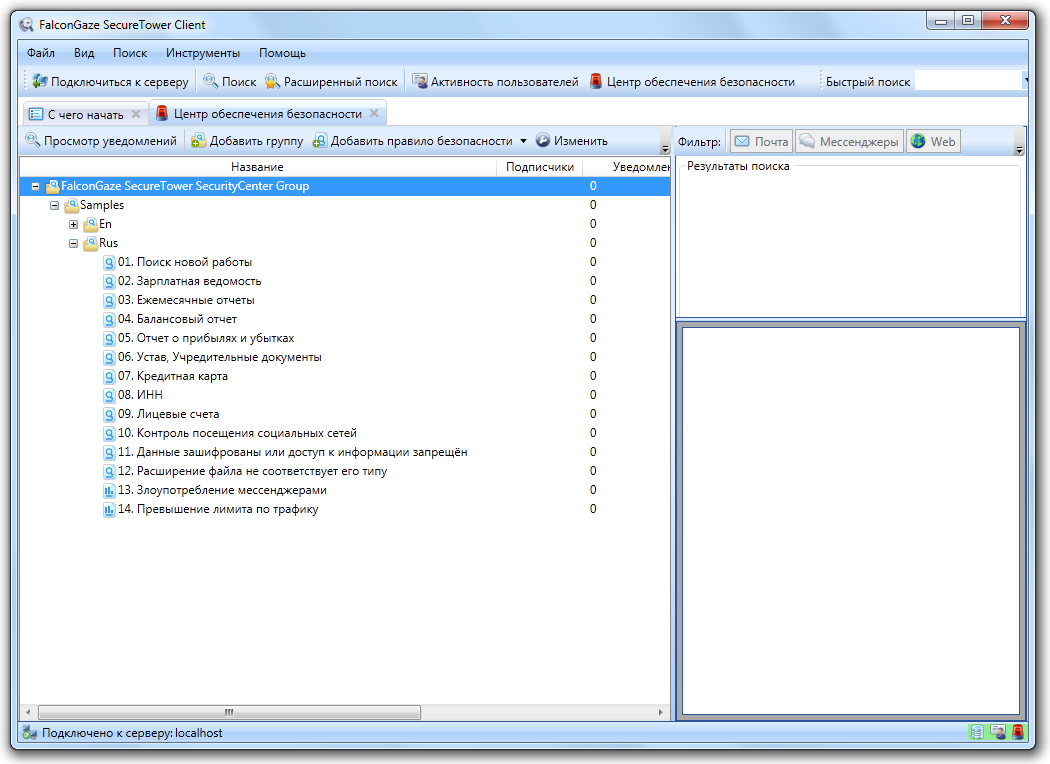Screen dimensions: 1050x764
Task: Select row 05. Отчет о прибылях и убытках
Action: (x=345, y=338)
